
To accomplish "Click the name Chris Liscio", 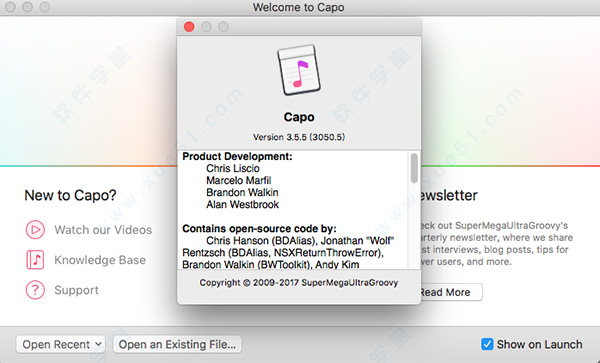I will tap(233, 168).
